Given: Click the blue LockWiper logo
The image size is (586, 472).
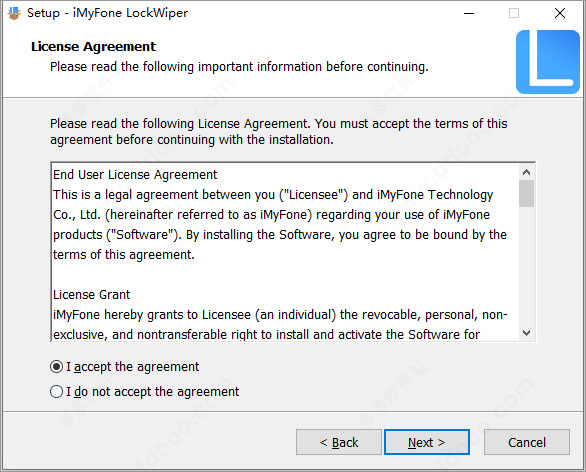Looking at the screenshot, I should pyautogui.click(x=548, y=62).
